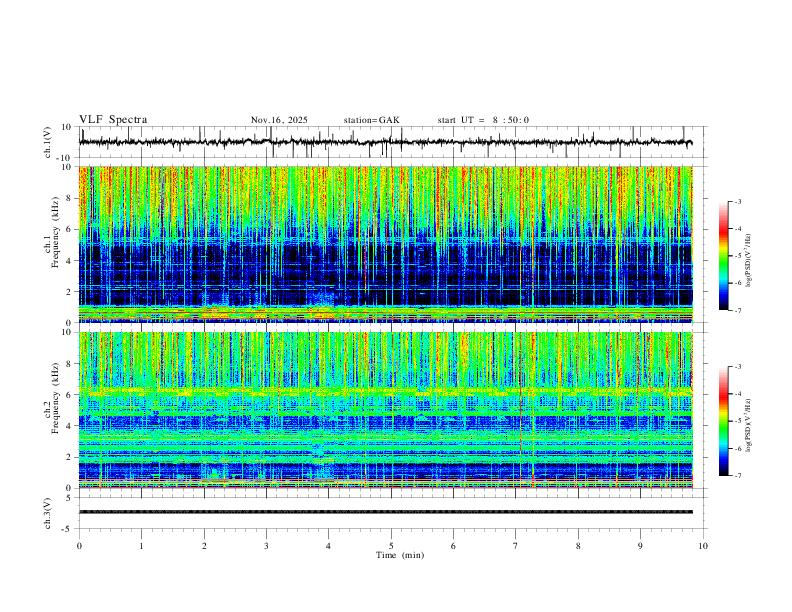The height and width of the screenshot is (612, 792).
Task: Click the ch.3 flat signal trace
Action: [x=386, y=512]
